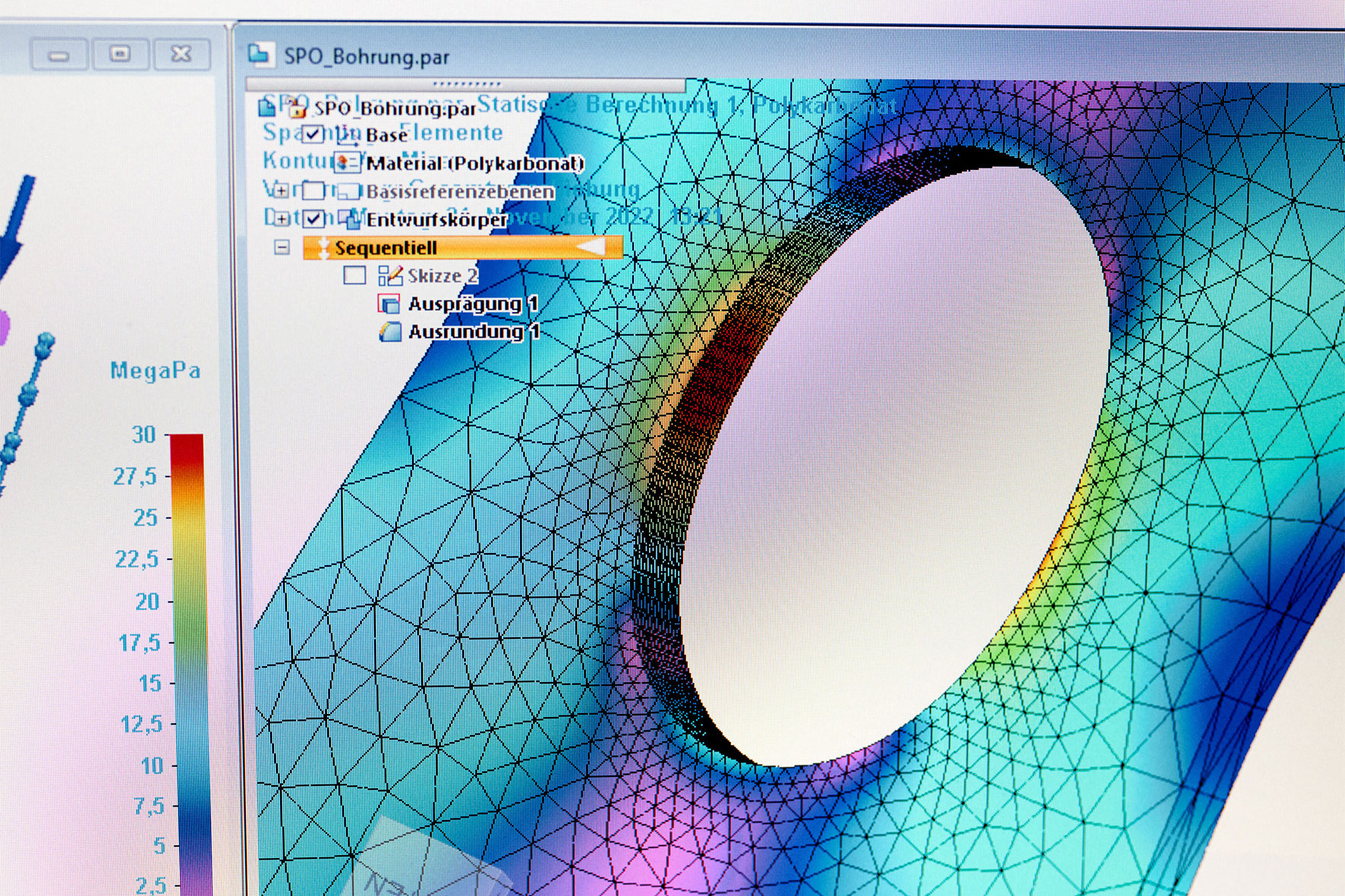Collapse the Sequentiell section
The image size is (1345, 896).
point(282,247)
